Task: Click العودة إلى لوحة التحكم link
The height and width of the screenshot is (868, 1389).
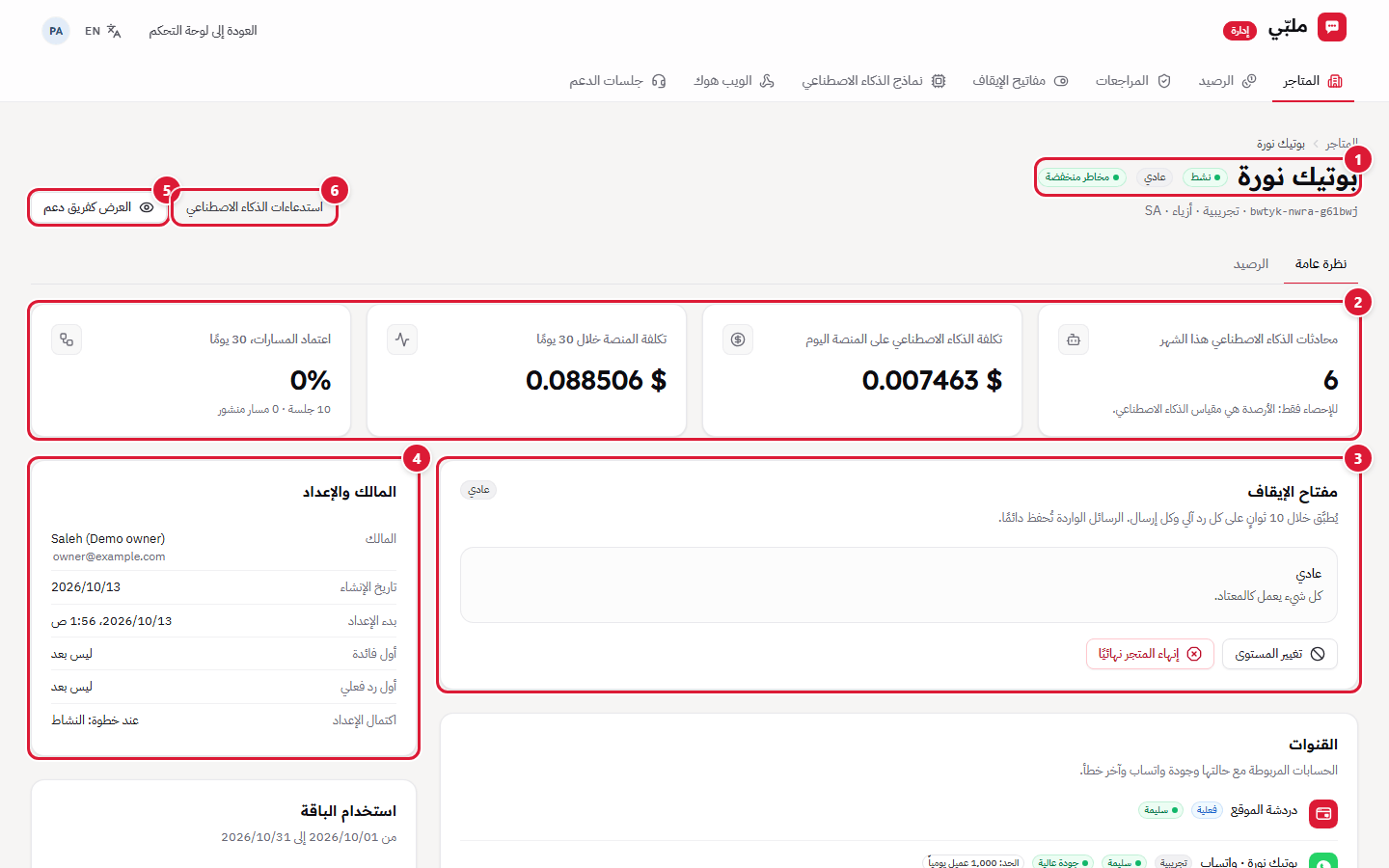Action: coord(203,31)
